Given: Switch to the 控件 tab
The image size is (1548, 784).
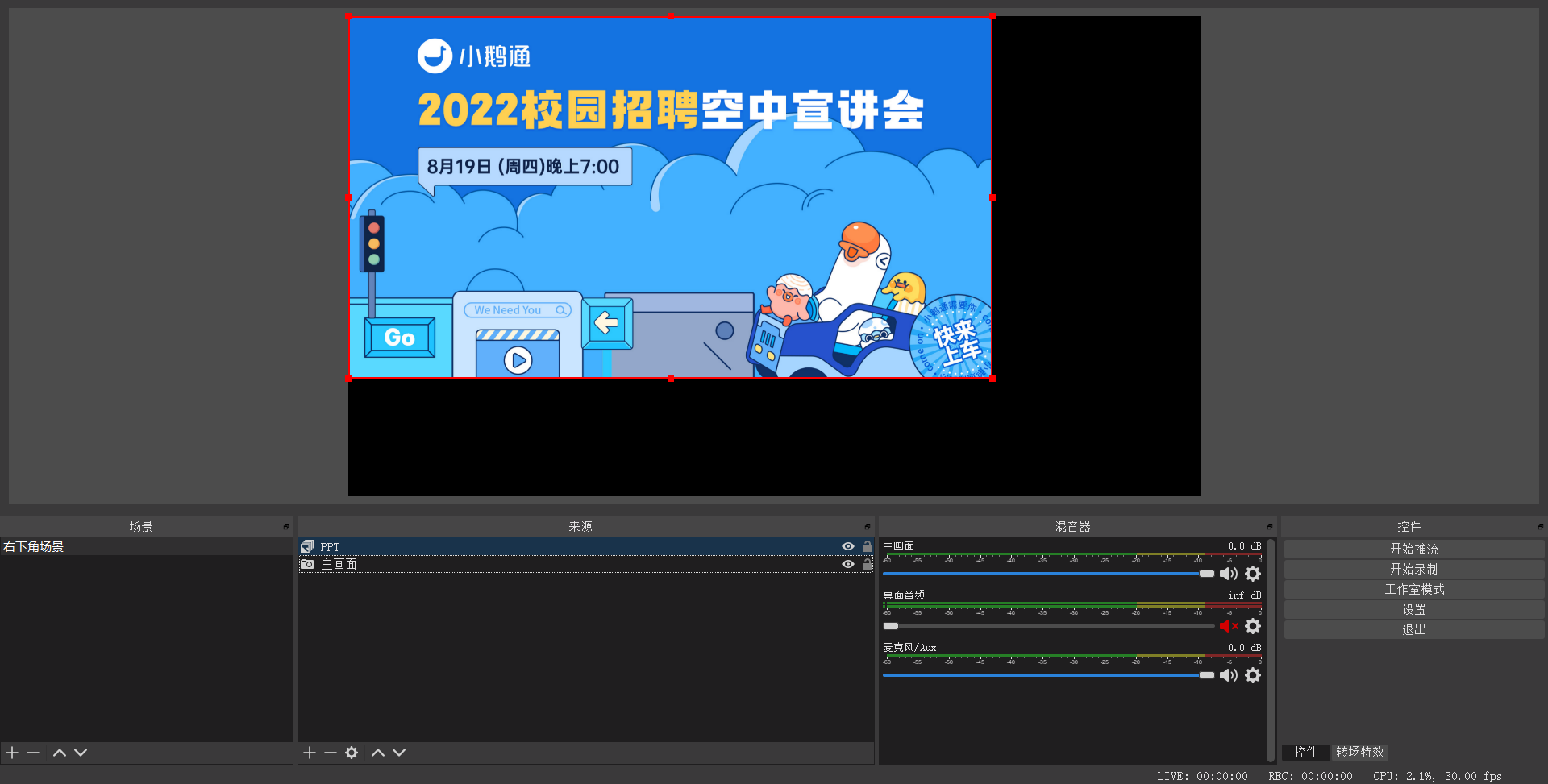Looking at the screenshot, I should point(1306,752).
